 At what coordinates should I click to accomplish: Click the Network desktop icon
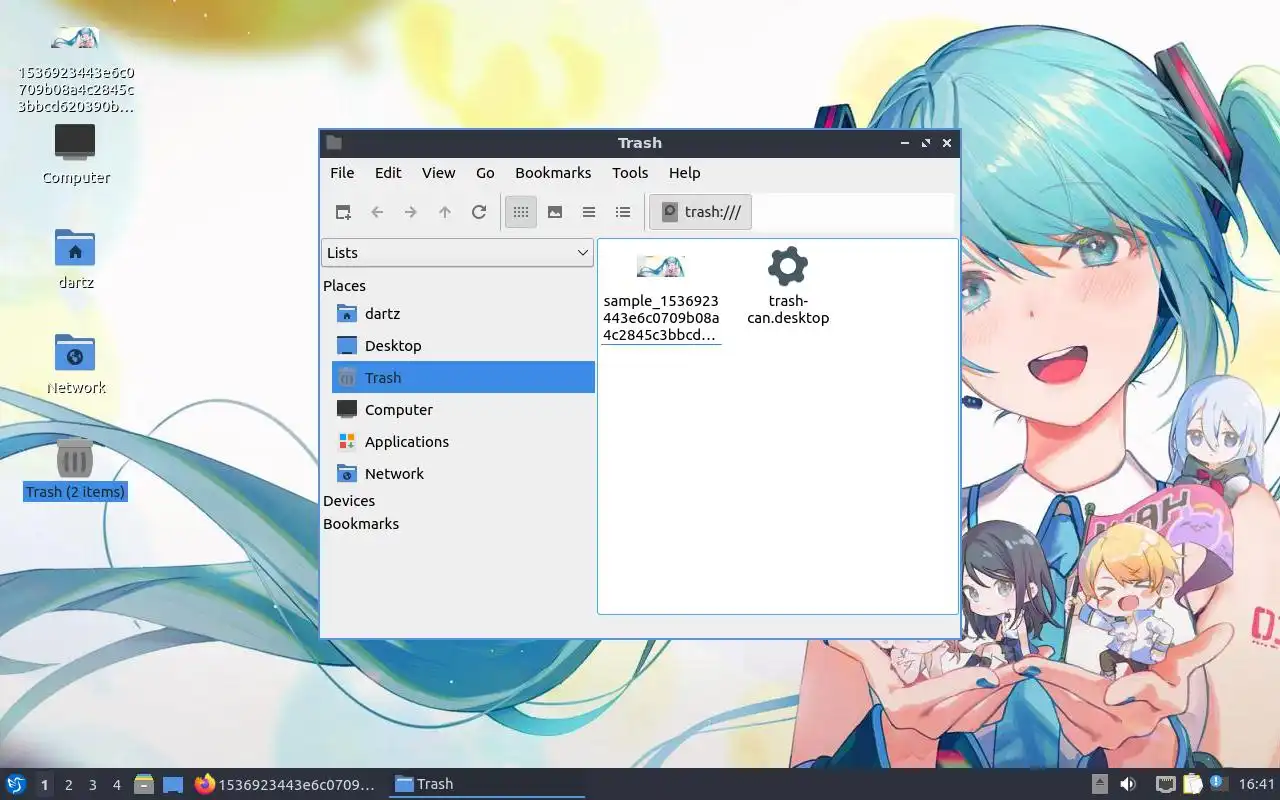pyautogui.click(x=75, y=364)
